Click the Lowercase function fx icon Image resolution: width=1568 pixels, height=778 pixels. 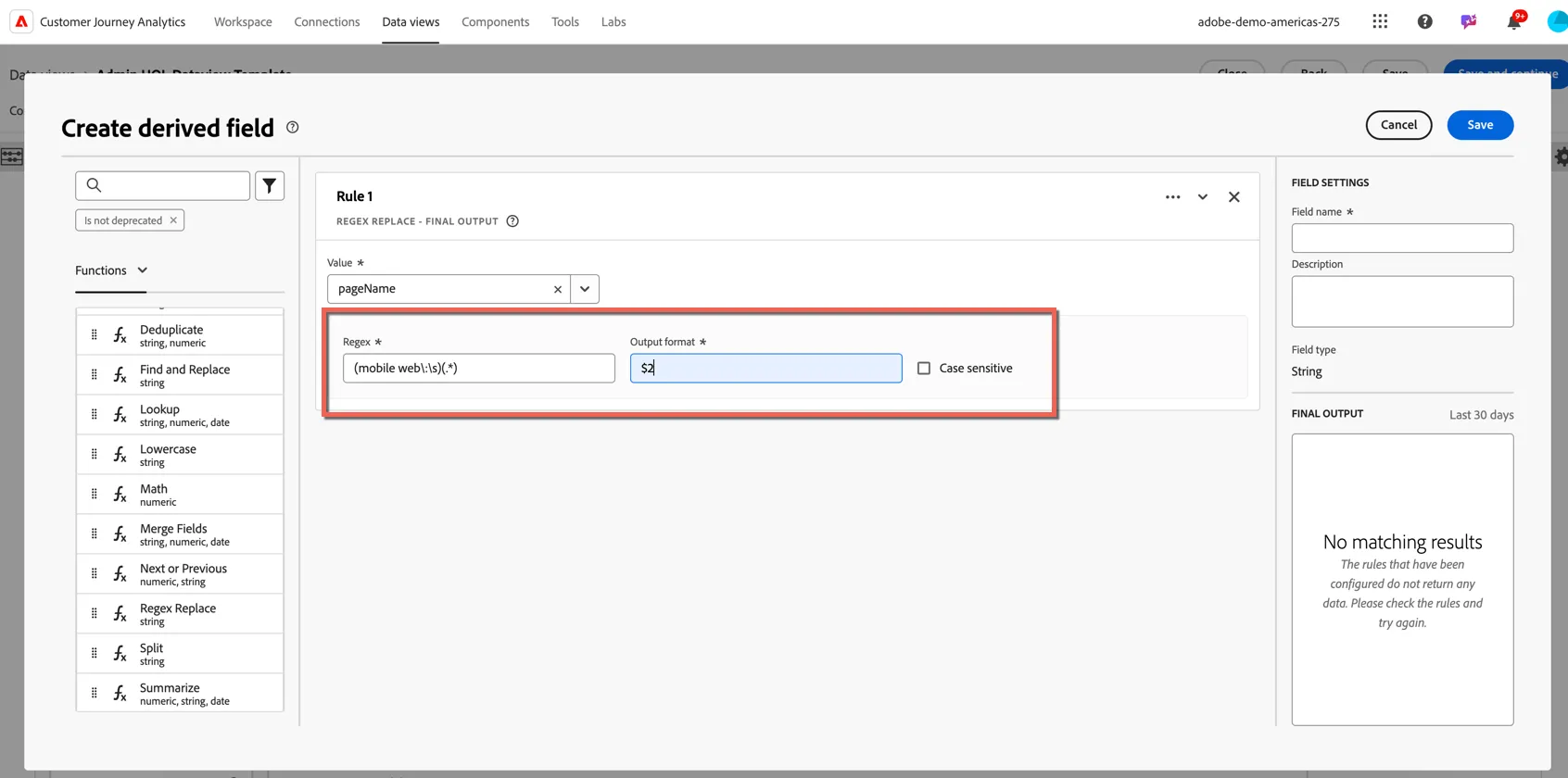point(120,455)
